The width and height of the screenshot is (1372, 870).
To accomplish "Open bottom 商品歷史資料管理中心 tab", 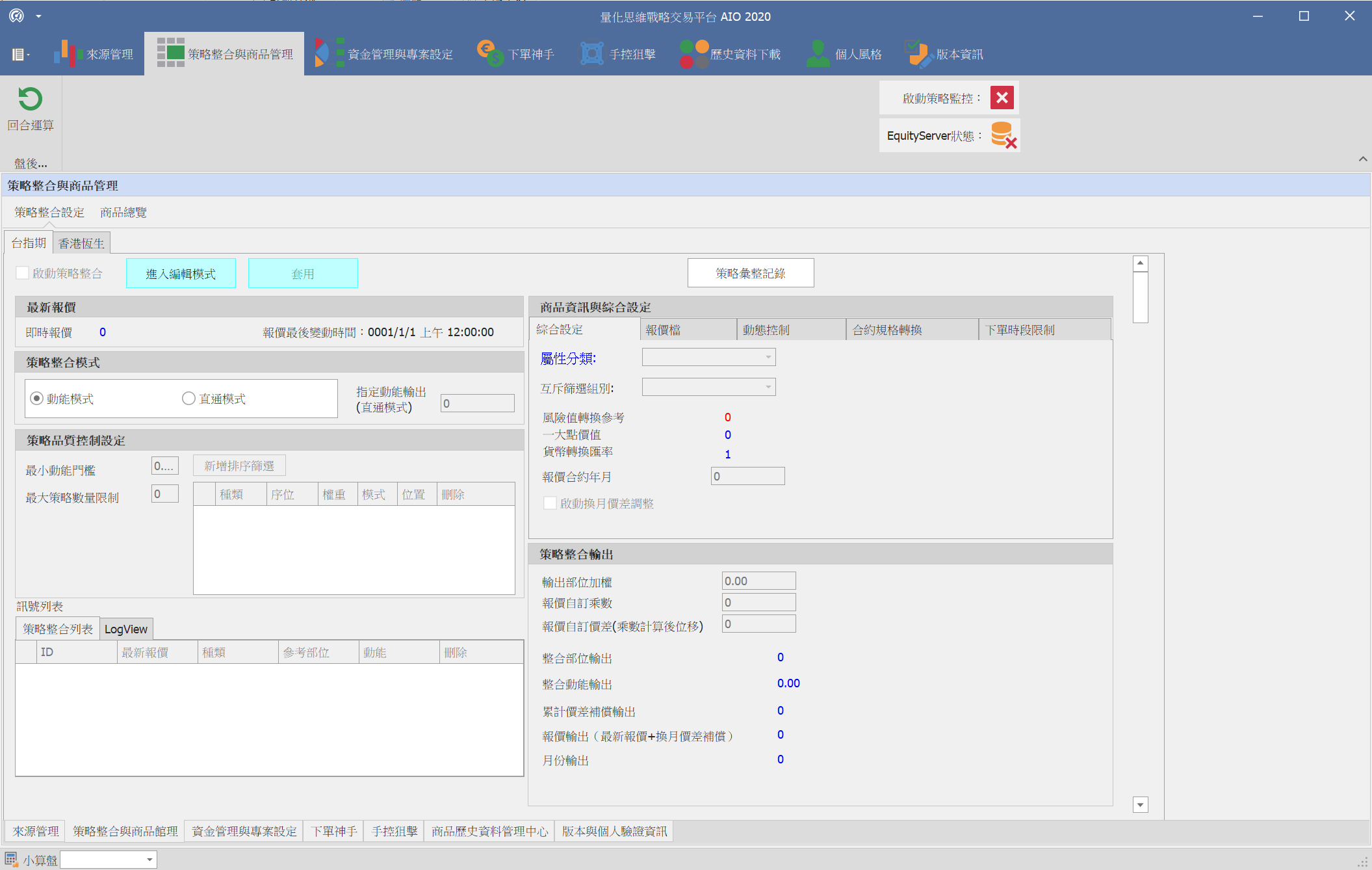I will coord(489,831).
